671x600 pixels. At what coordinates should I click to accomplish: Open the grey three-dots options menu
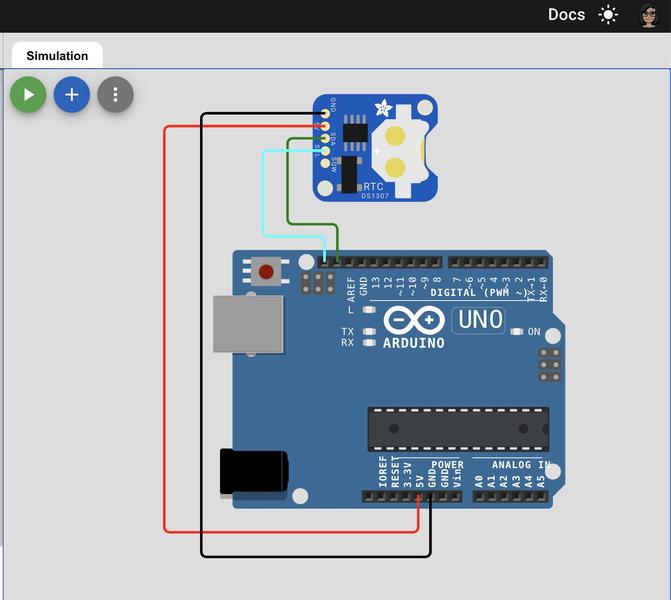tap(116, 95)
